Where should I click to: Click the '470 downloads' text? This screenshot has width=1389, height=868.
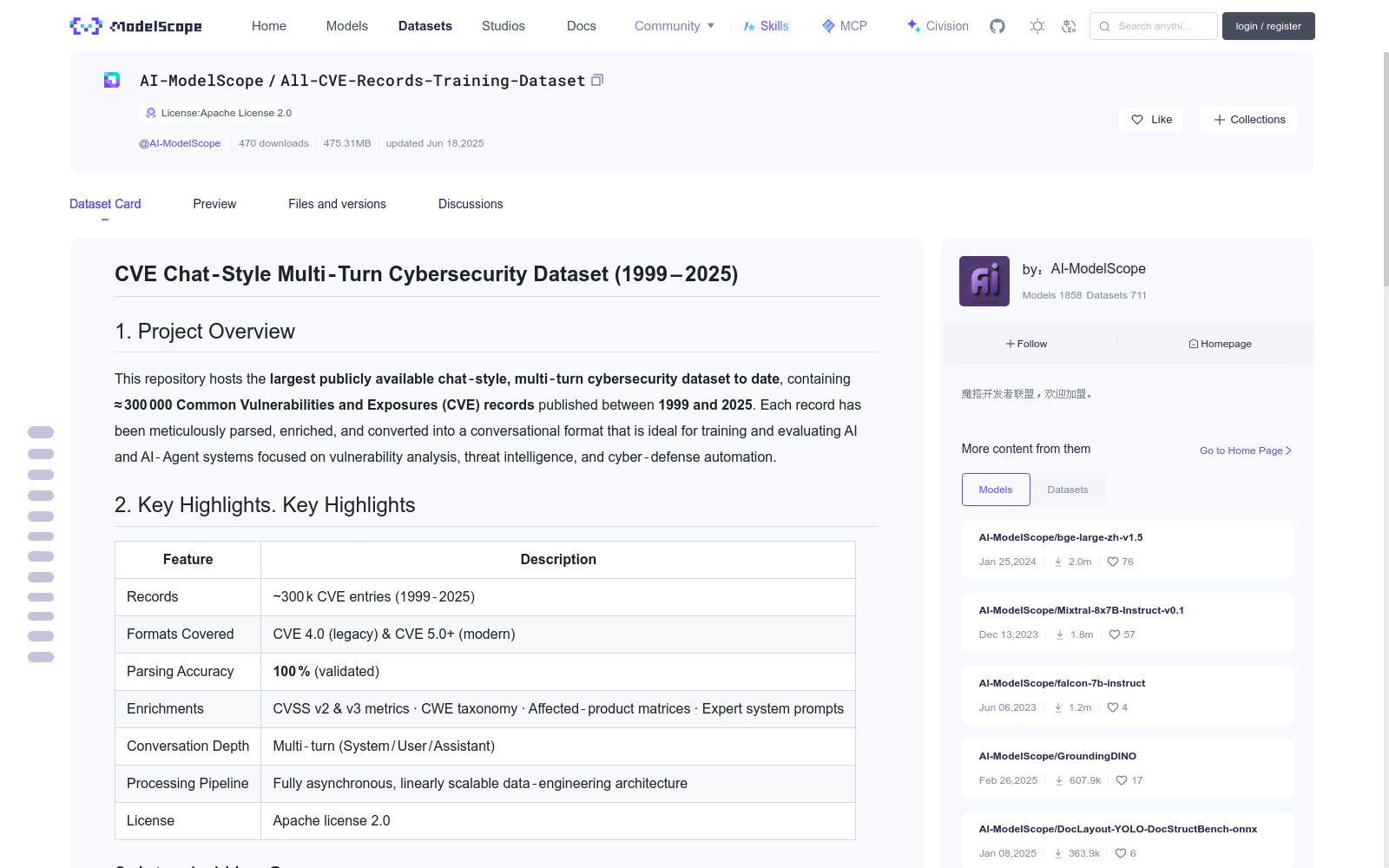(273, 143)
